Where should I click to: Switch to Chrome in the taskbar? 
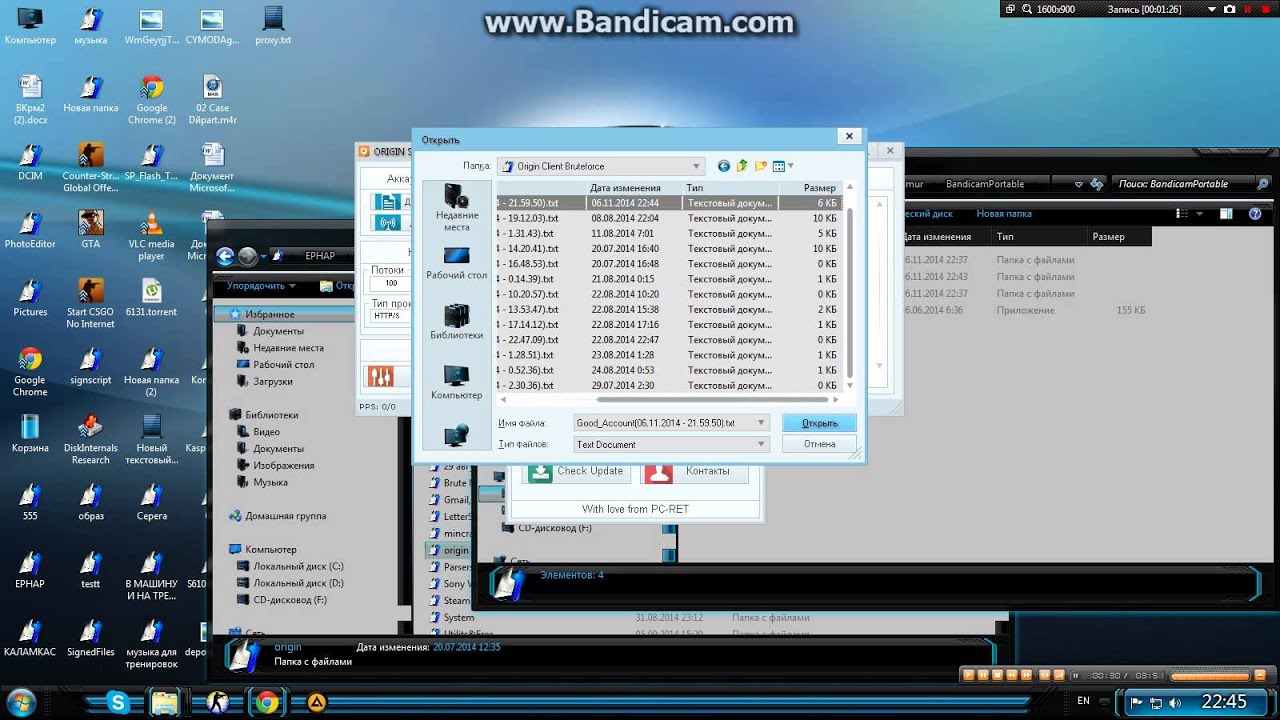pyautogui.click(x=266, y=702)
